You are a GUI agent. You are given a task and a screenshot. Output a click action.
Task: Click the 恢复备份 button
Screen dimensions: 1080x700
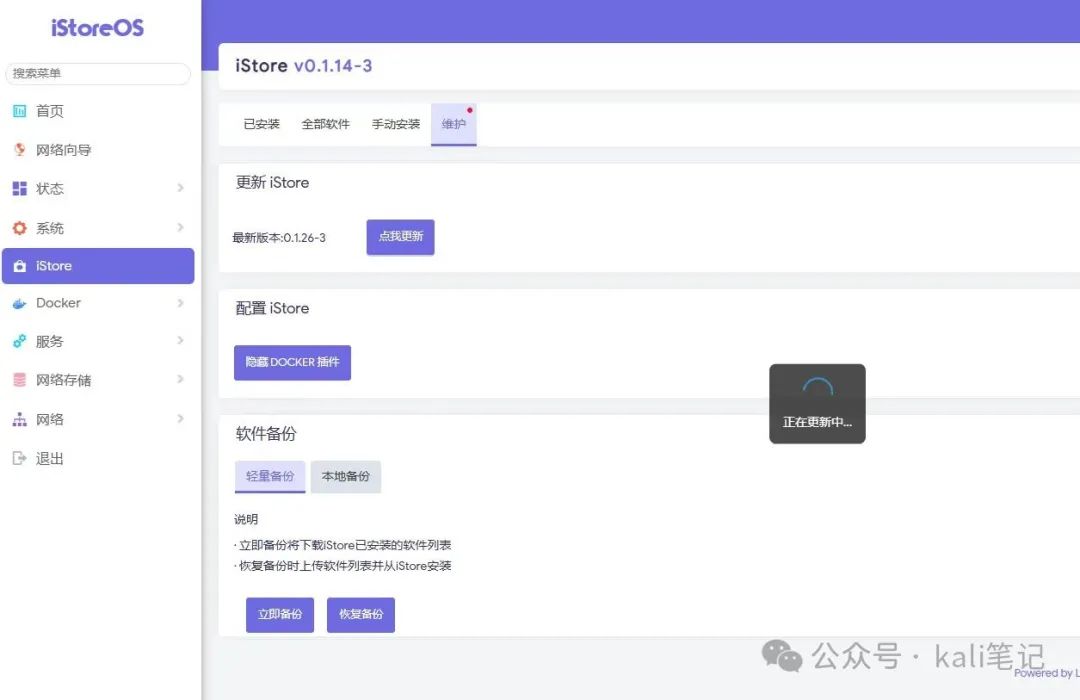(x=361, y=615)
